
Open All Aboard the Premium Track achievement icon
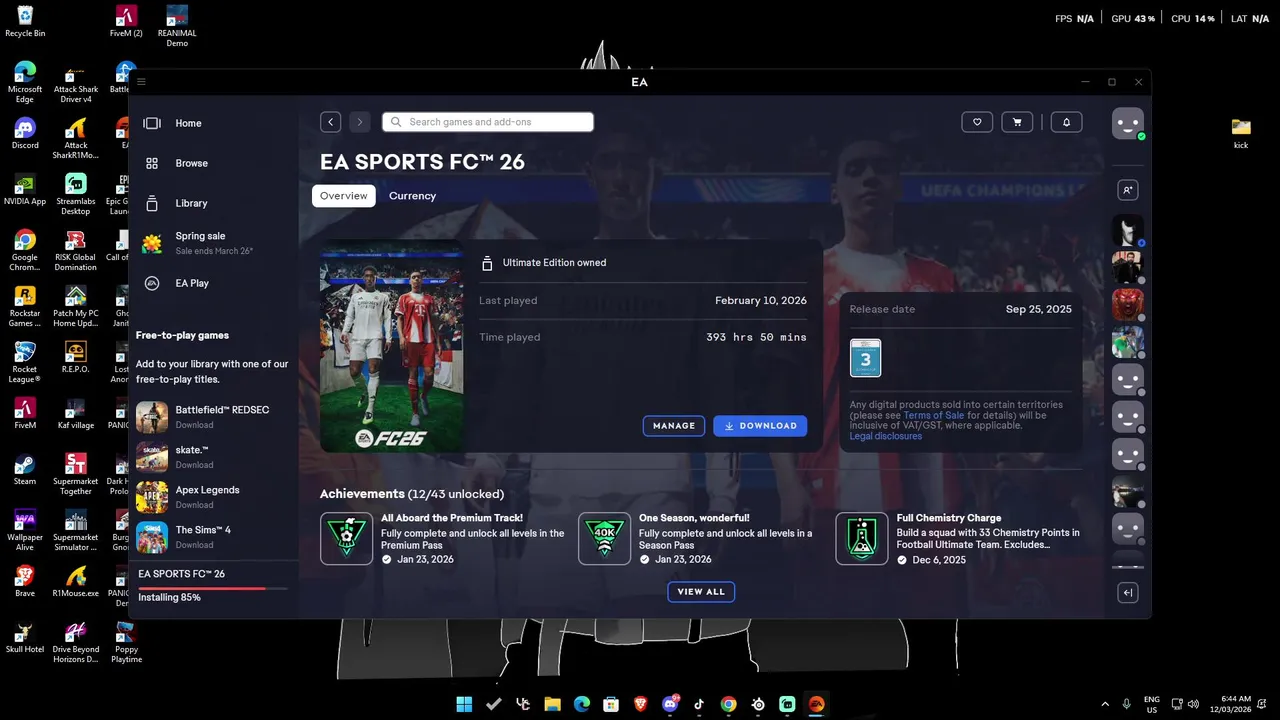(346, 539)
